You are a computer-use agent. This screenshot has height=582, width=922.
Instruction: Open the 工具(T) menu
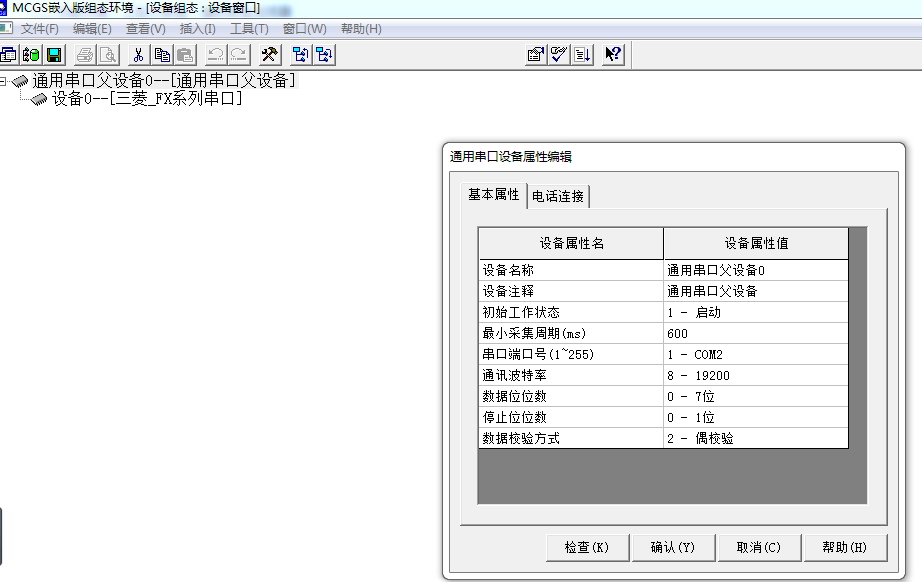coord(249,29)
